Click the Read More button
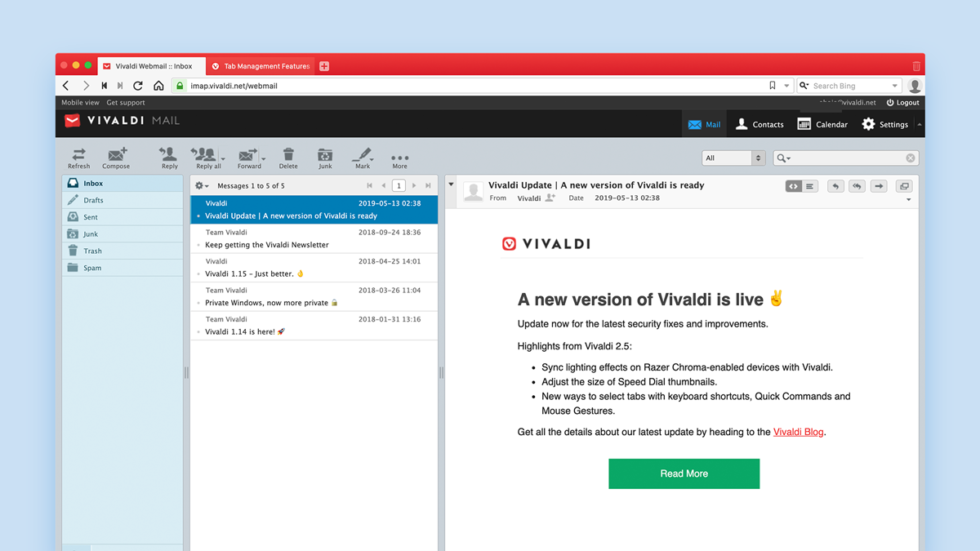 684,474
